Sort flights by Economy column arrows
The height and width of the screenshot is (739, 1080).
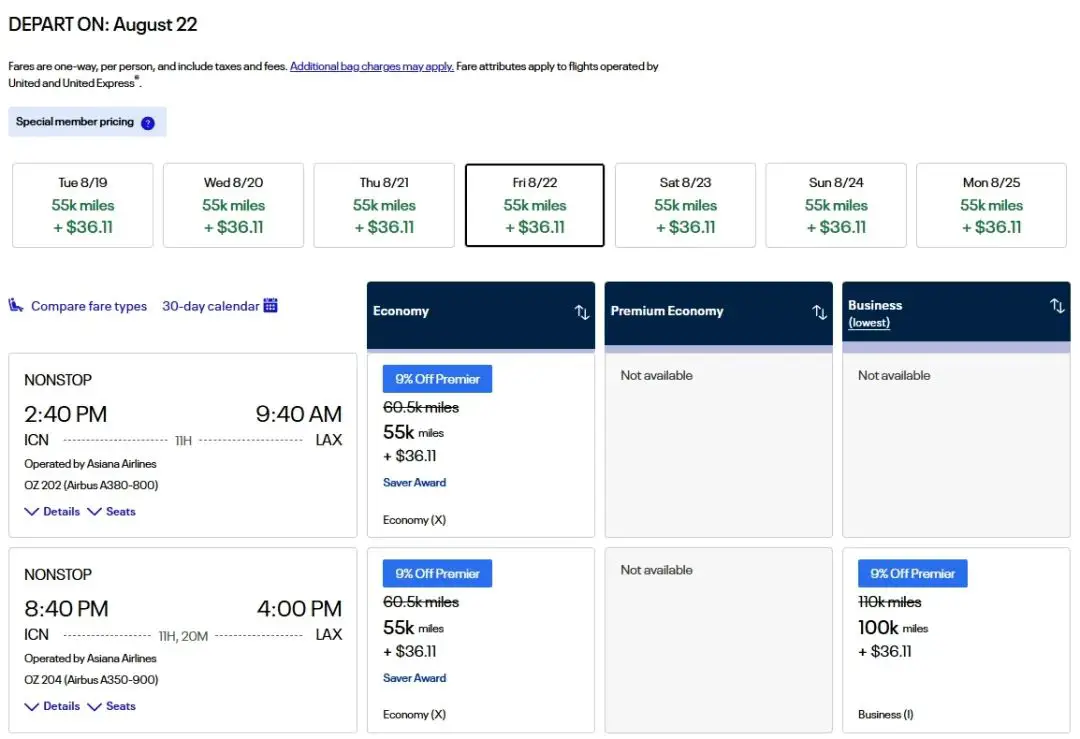[x=582, y=312]
